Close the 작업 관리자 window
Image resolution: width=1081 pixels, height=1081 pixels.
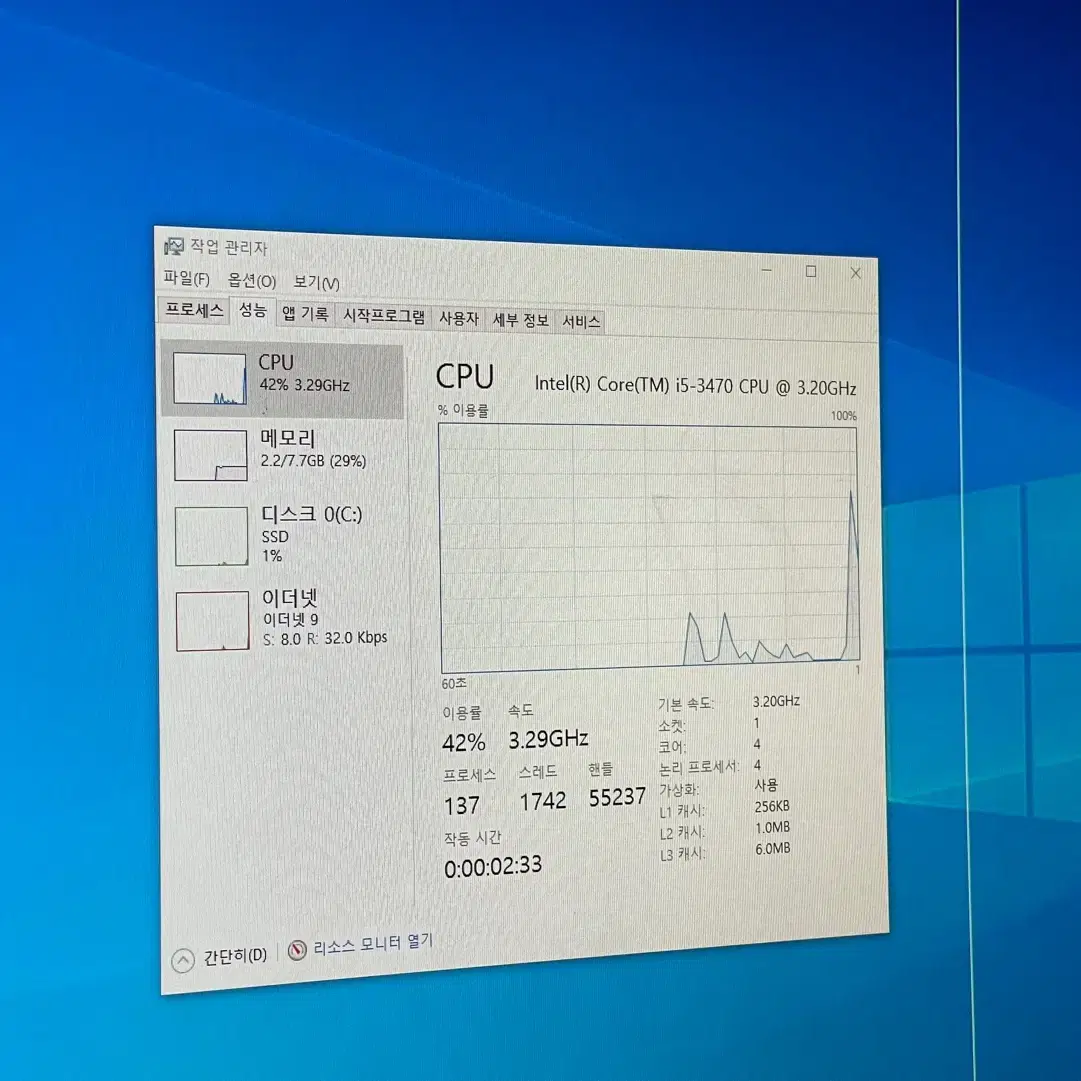pyautogui.click(x=856, y=273)
